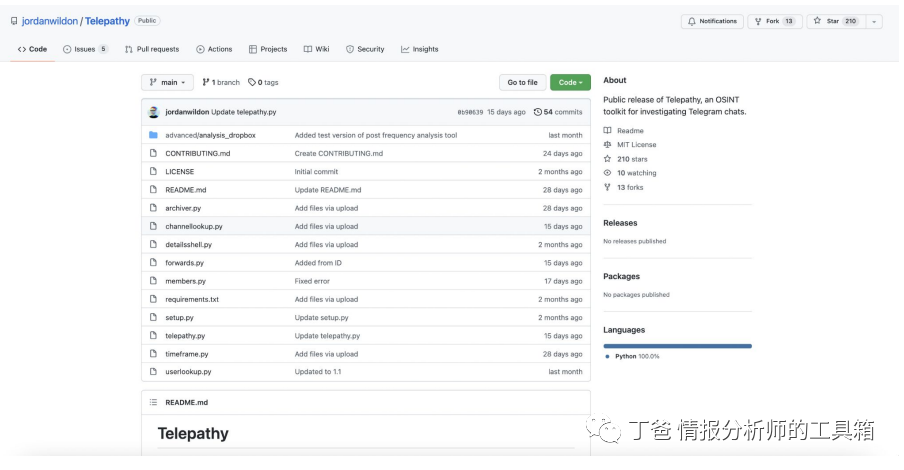Image resolution: width=904 pixels, height=470 pixels.
Task: Click file icon beside detailsshell.py
Action: [x=153, y=245]
